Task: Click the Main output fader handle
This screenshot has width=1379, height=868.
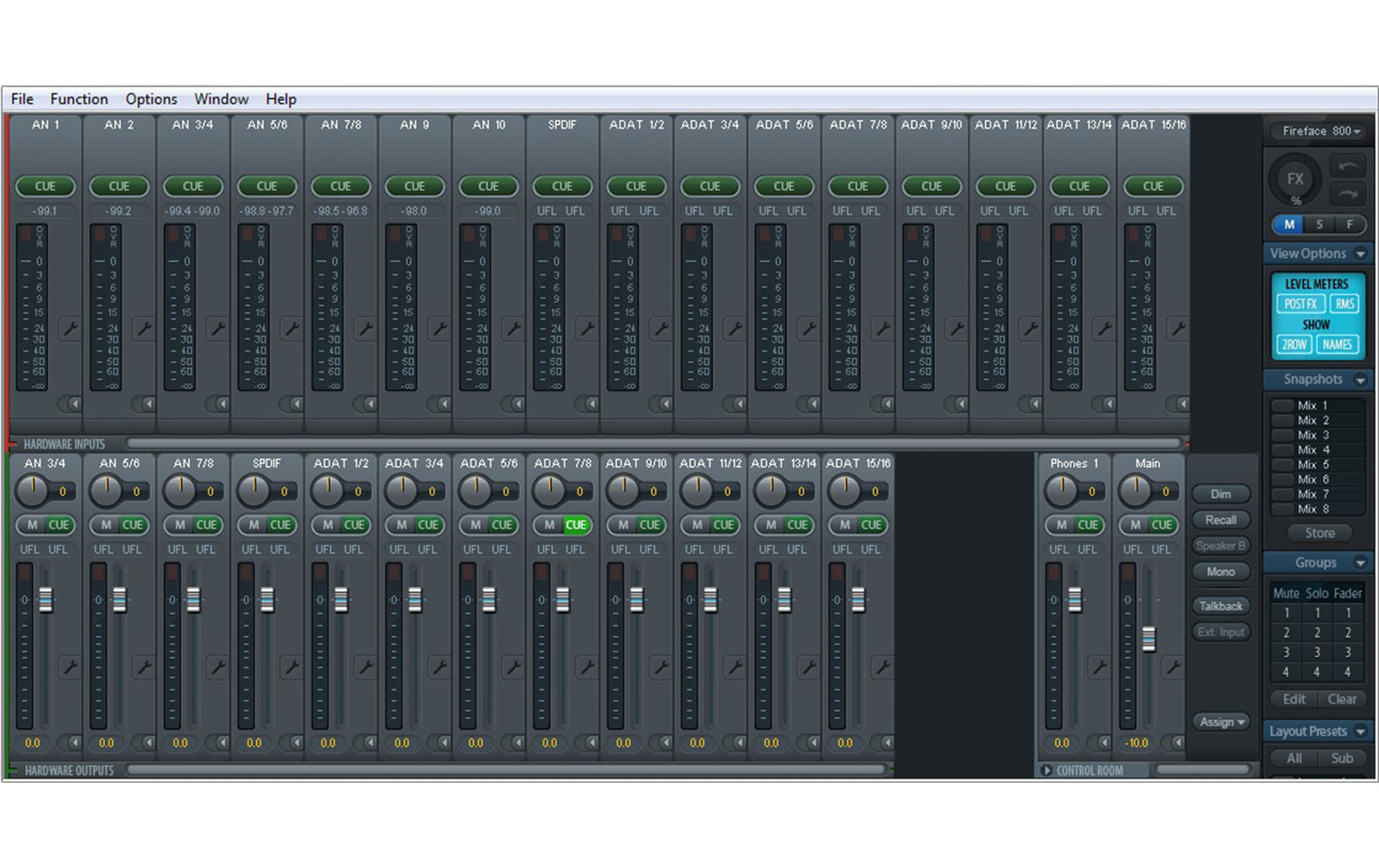Action: click(x=1148, y=639)
